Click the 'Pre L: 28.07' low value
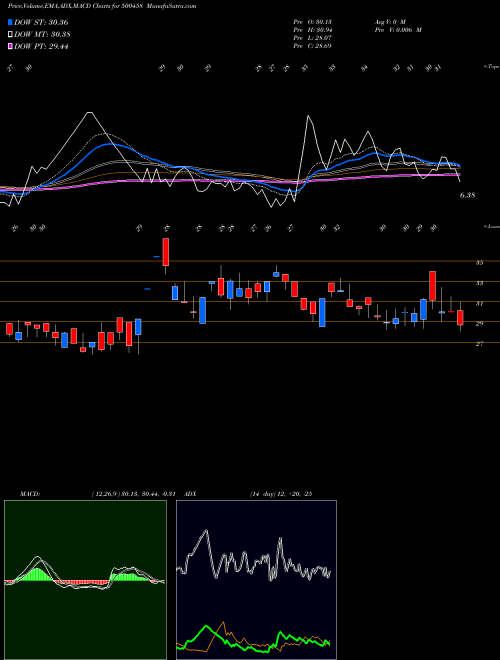 coord(312,38)
